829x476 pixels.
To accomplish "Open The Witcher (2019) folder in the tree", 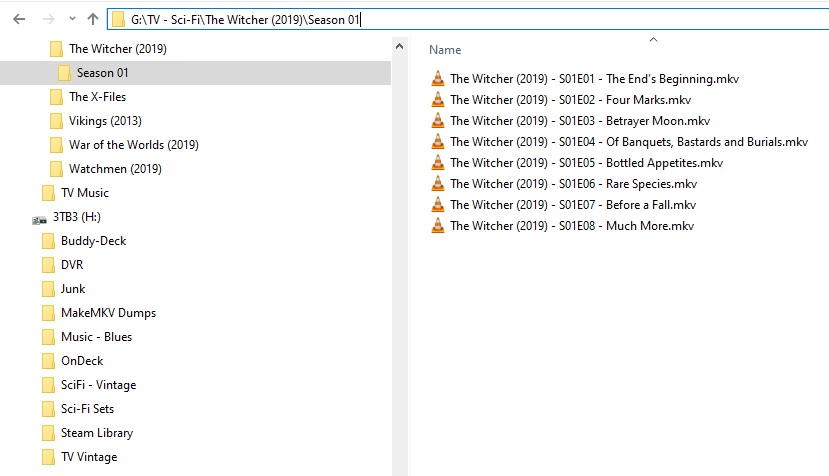I will click(118, 49).
